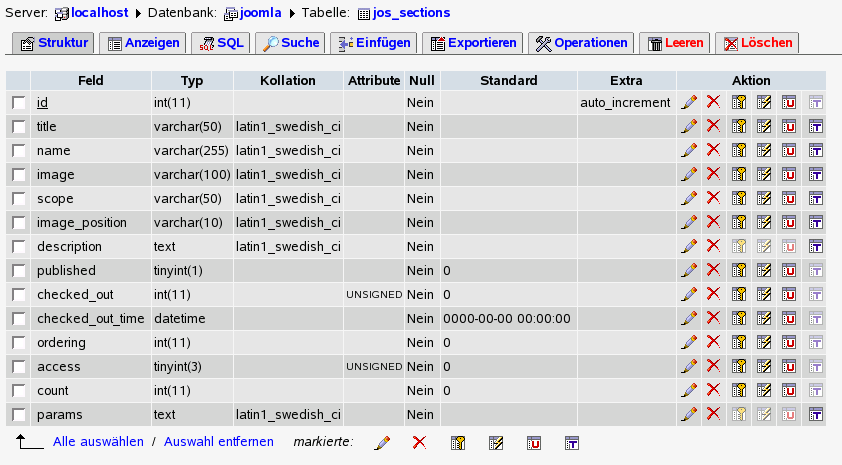Add index to access field

click(x=764, y=367)
